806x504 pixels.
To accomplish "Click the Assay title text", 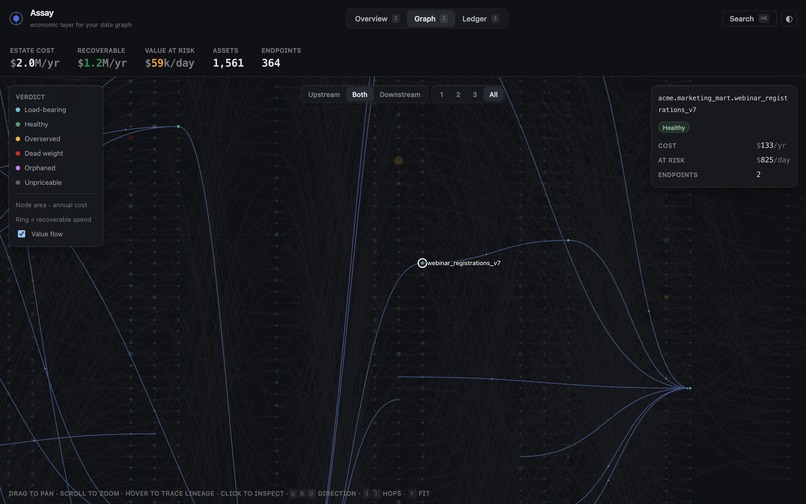I will (42, 13).
